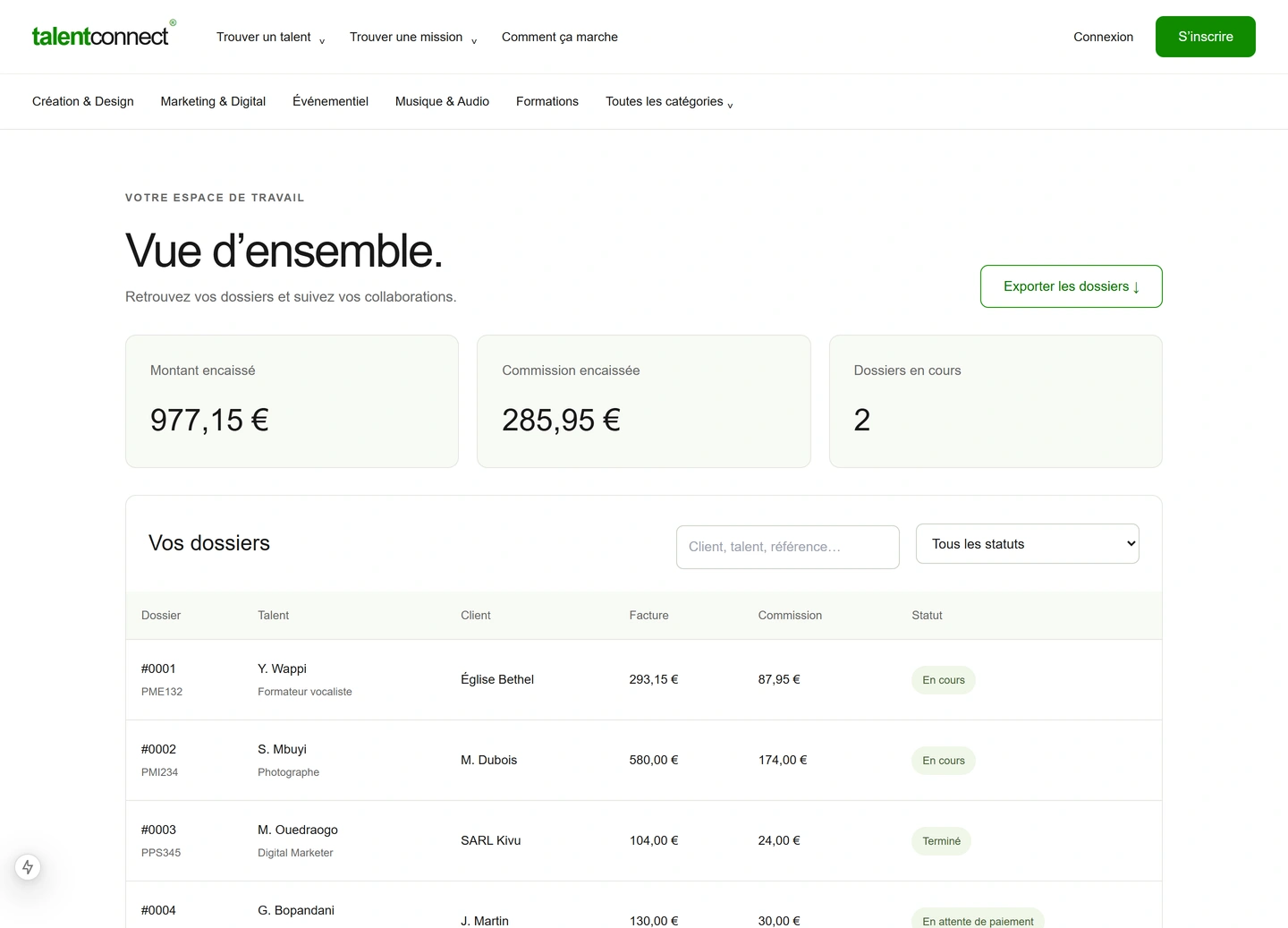Click the En cours status for #0002
This screenshot has width=1288, height=928.
click(x=944, y=761)
